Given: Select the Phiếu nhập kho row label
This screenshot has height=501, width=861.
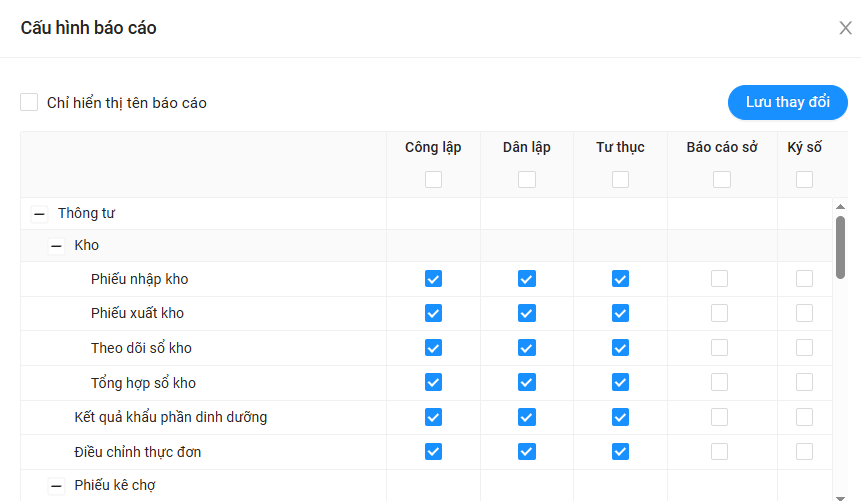Looking at the screenshot, I should tap(139, 279).
